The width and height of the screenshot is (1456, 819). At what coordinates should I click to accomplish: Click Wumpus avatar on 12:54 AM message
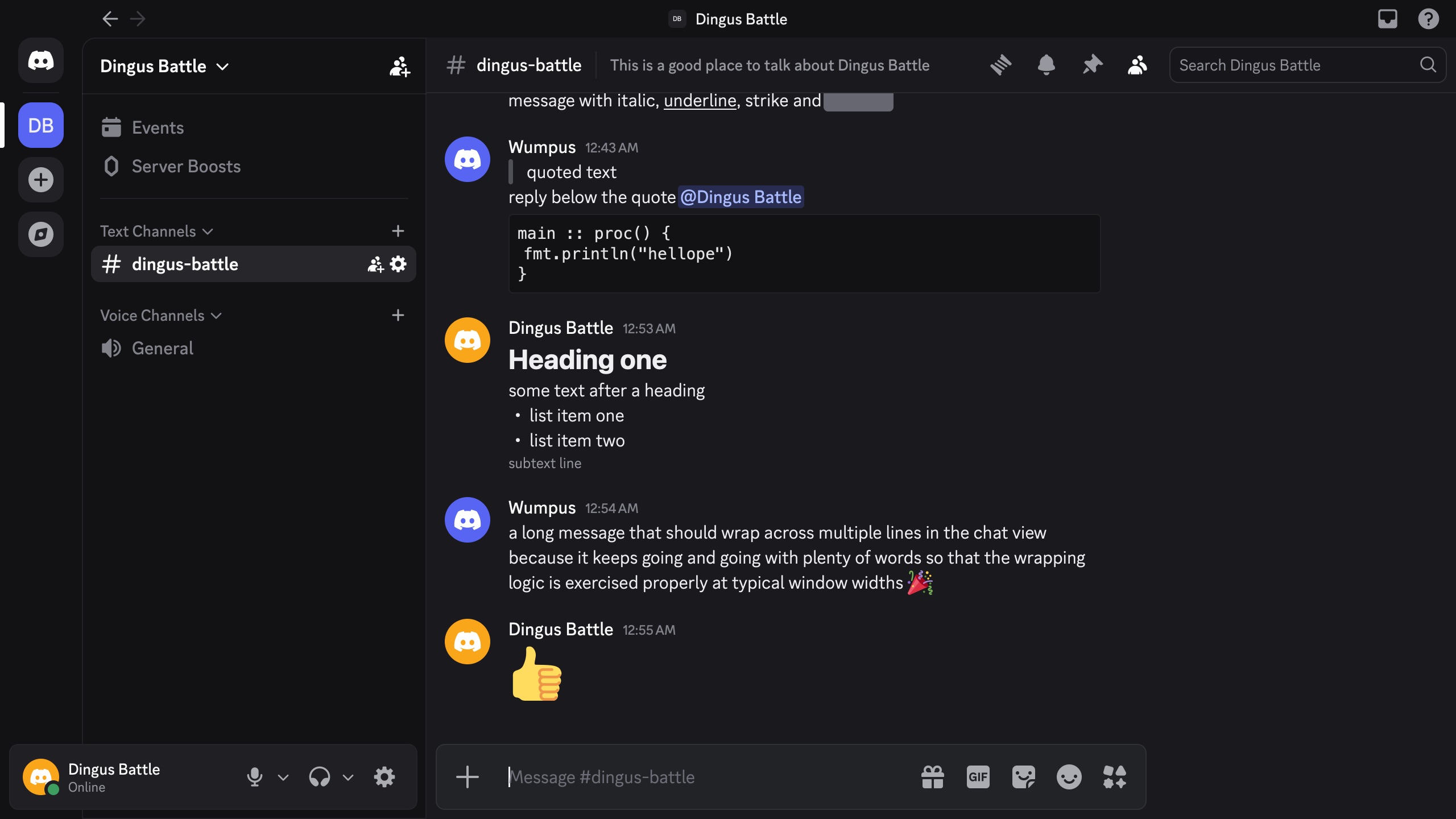(468, 520)
